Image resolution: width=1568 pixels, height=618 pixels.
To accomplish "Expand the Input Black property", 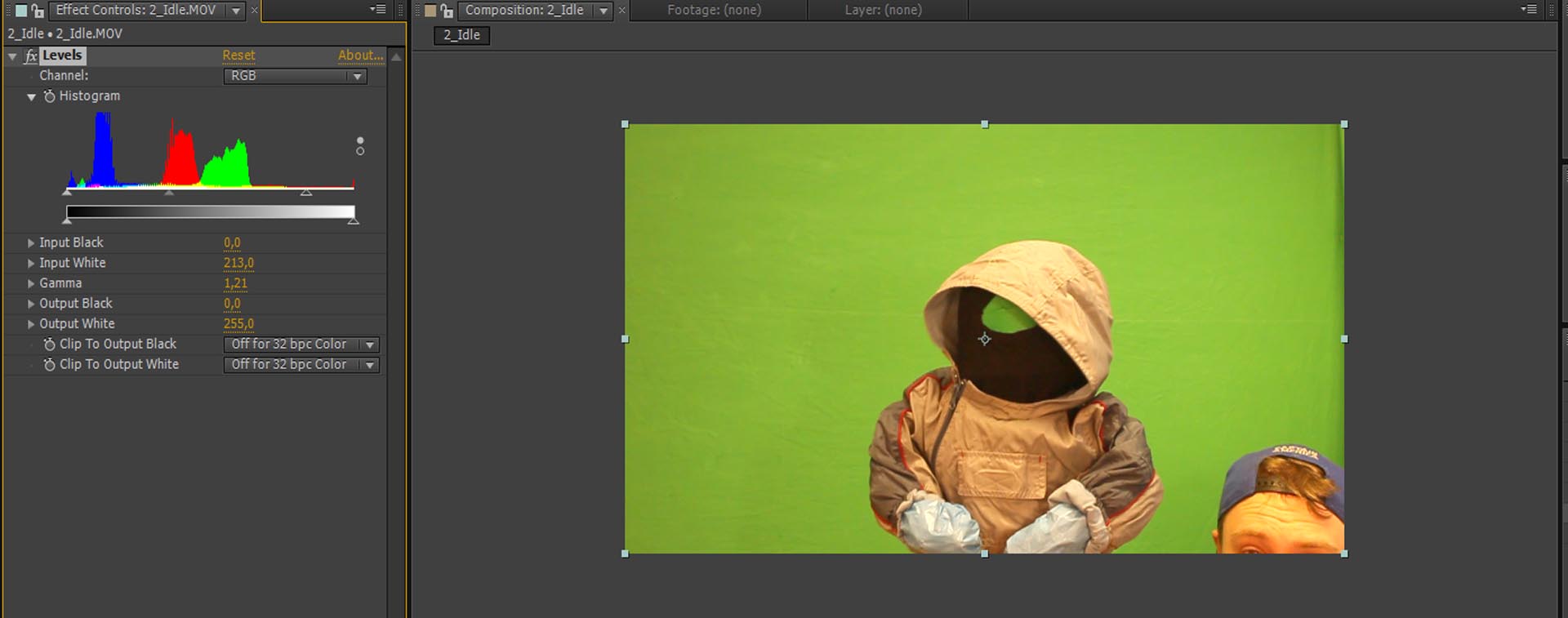I will pos(31,243).
